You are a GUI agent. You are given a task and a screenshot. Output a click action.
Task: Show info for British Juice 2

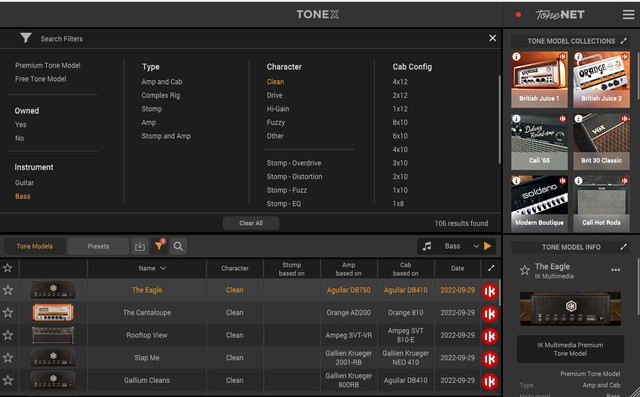coord(578,57)
